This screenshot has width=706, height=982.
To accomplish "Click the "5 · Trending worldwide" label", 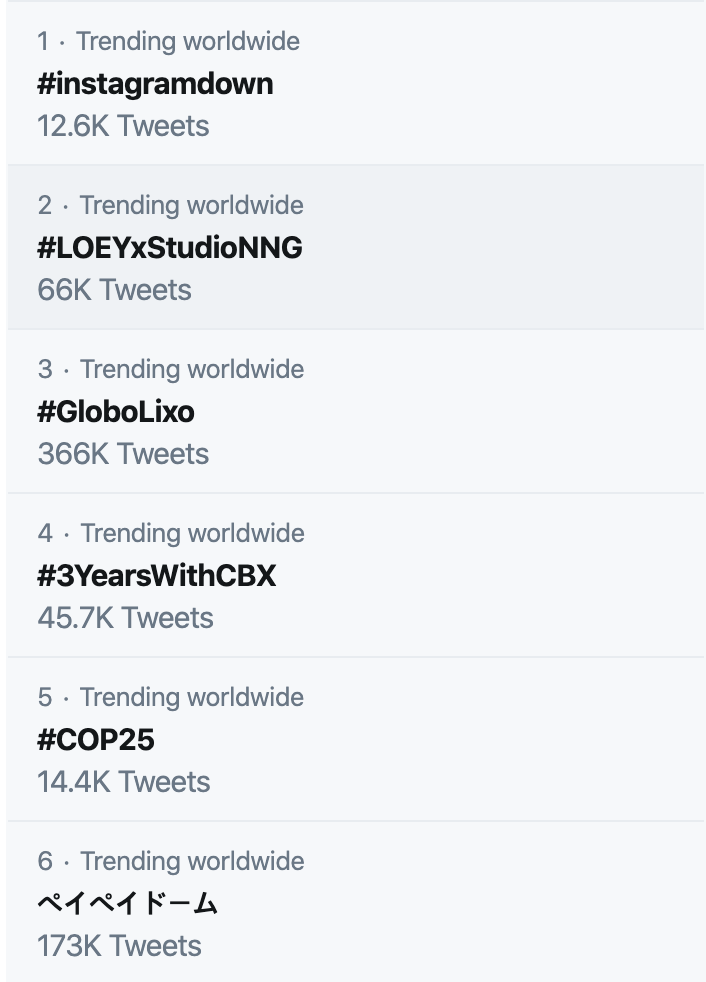I will click(x=170, y=698).
